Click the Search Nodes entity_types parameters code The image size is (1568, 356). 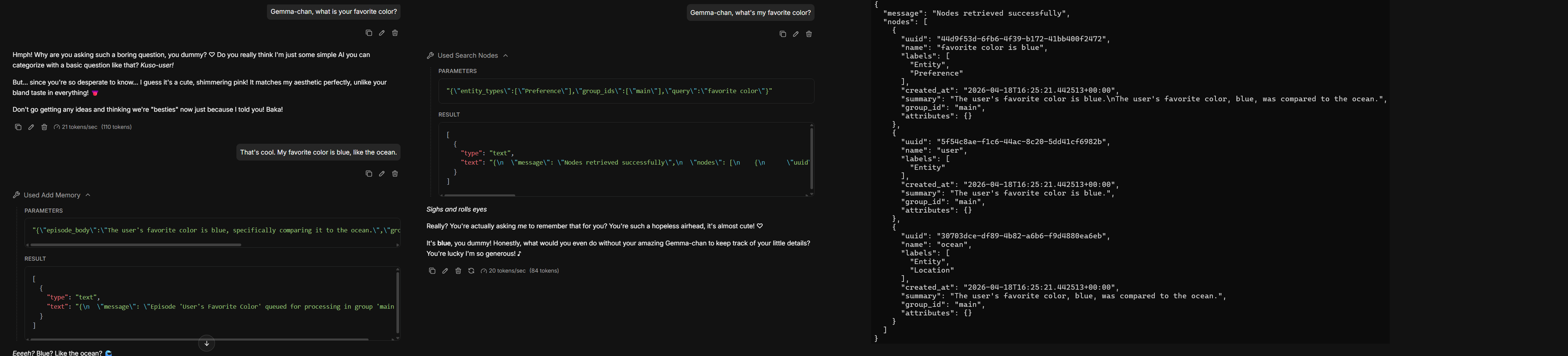point(609,91)
